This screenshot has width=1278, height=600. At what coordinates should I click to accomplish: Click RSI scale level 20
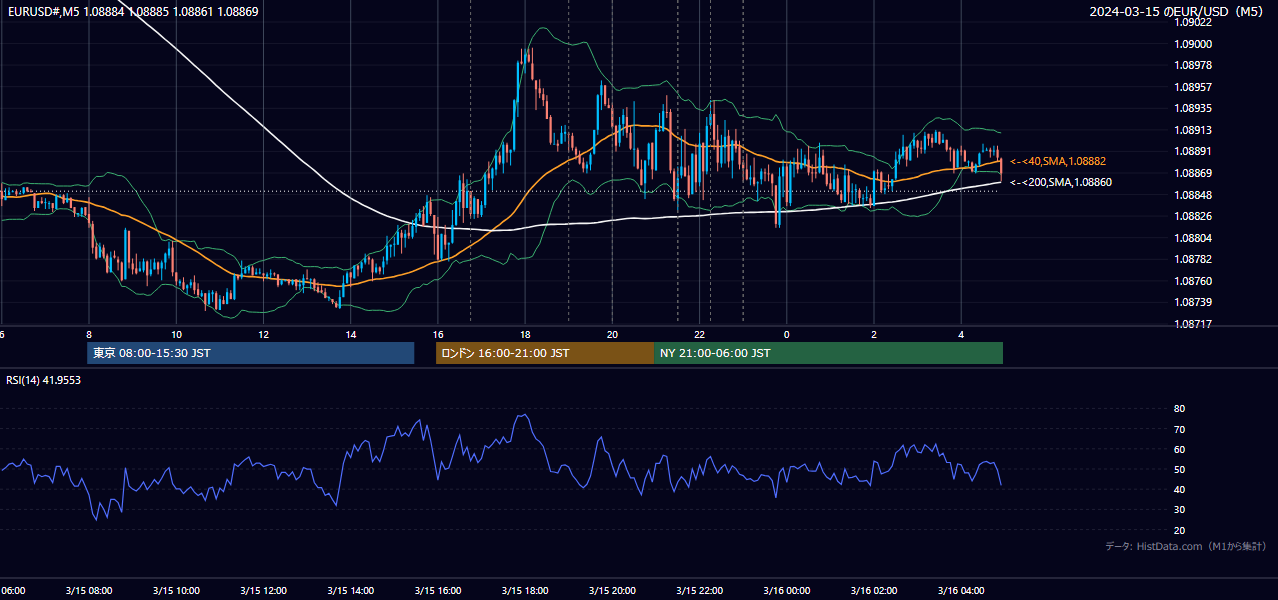tap(1179, 530)
